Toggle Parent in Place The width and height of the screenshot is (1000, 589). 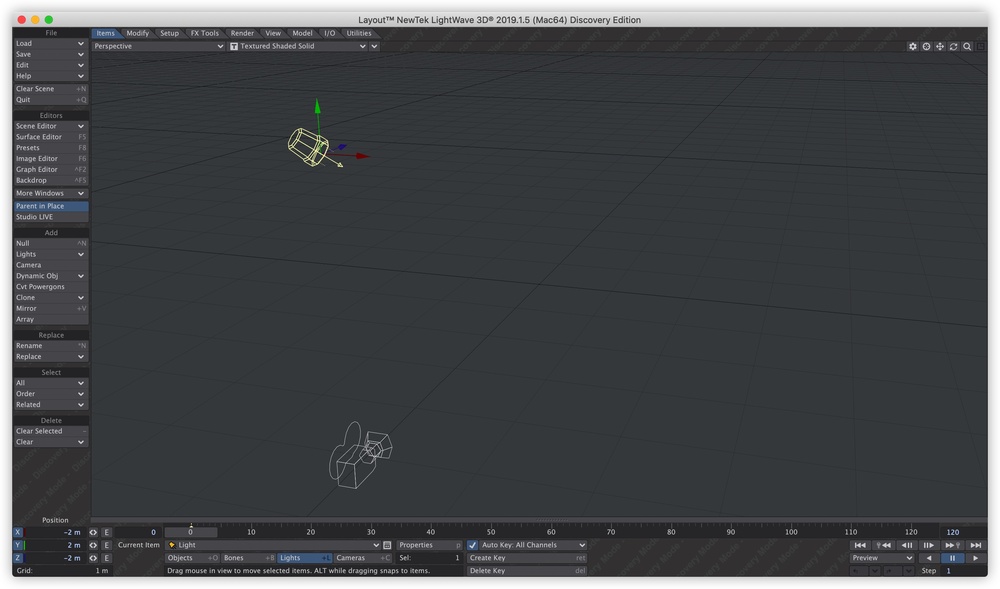[50, 207]
